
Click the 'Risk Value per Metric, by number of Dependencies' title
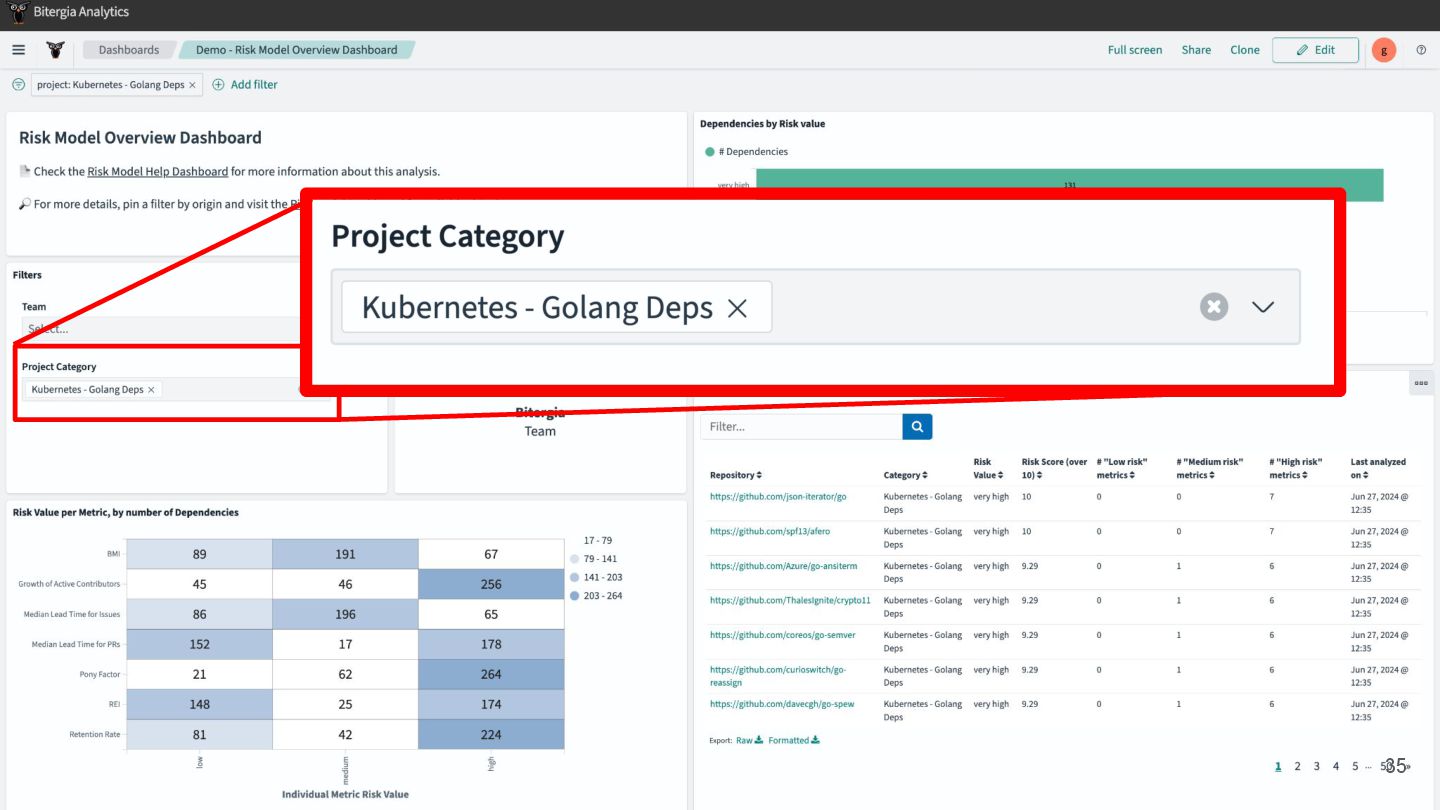(126, 512)
